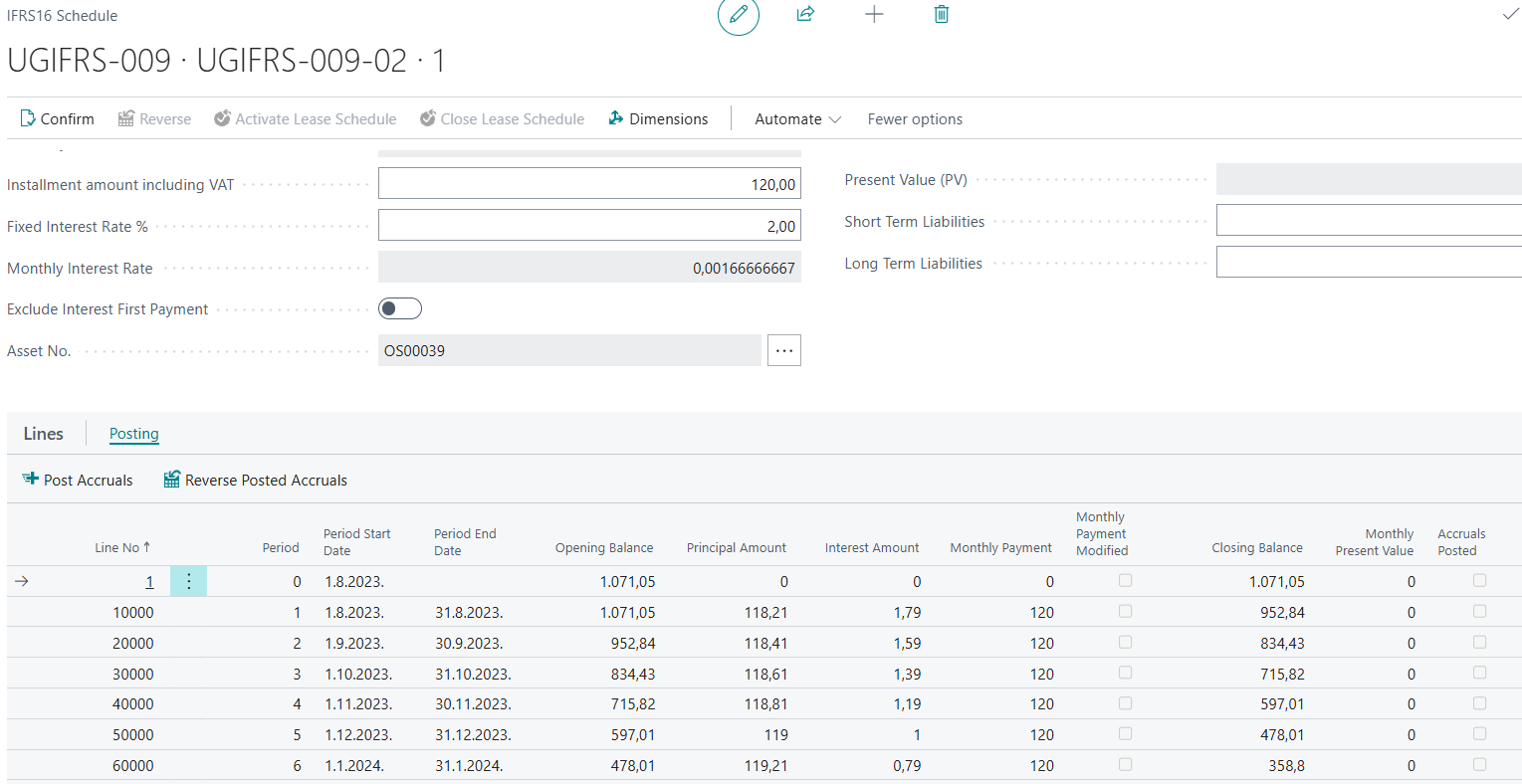Click Closing Balance column header
Viewport: 1522px width, 784px height.
tap(1257, 547)
